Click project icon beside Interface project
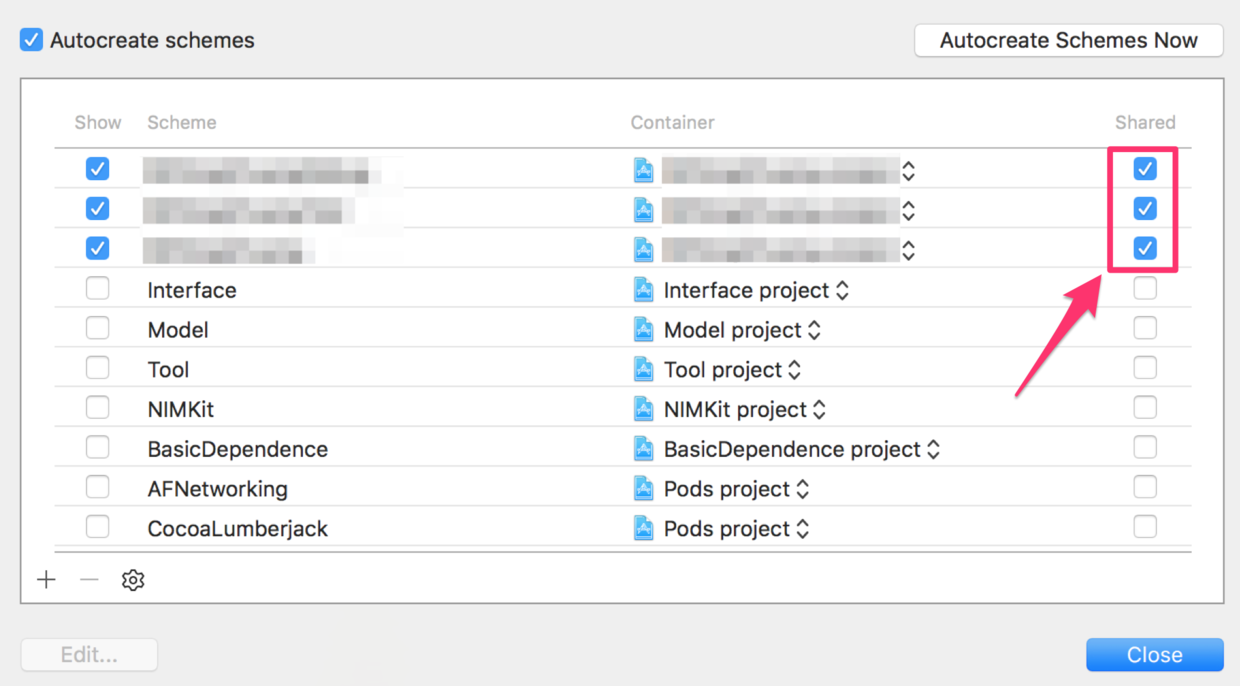The height and width of the screenshot is (686, 1240). point(644,290)
